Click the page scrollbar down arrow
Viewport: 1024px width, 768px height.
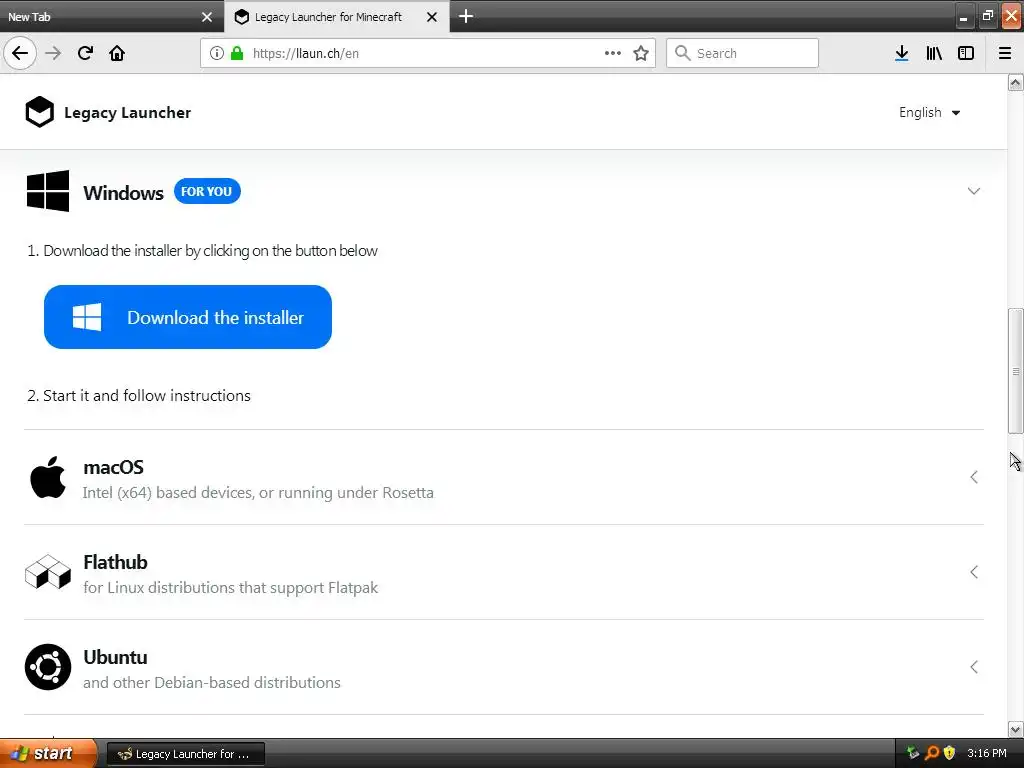1015,729
